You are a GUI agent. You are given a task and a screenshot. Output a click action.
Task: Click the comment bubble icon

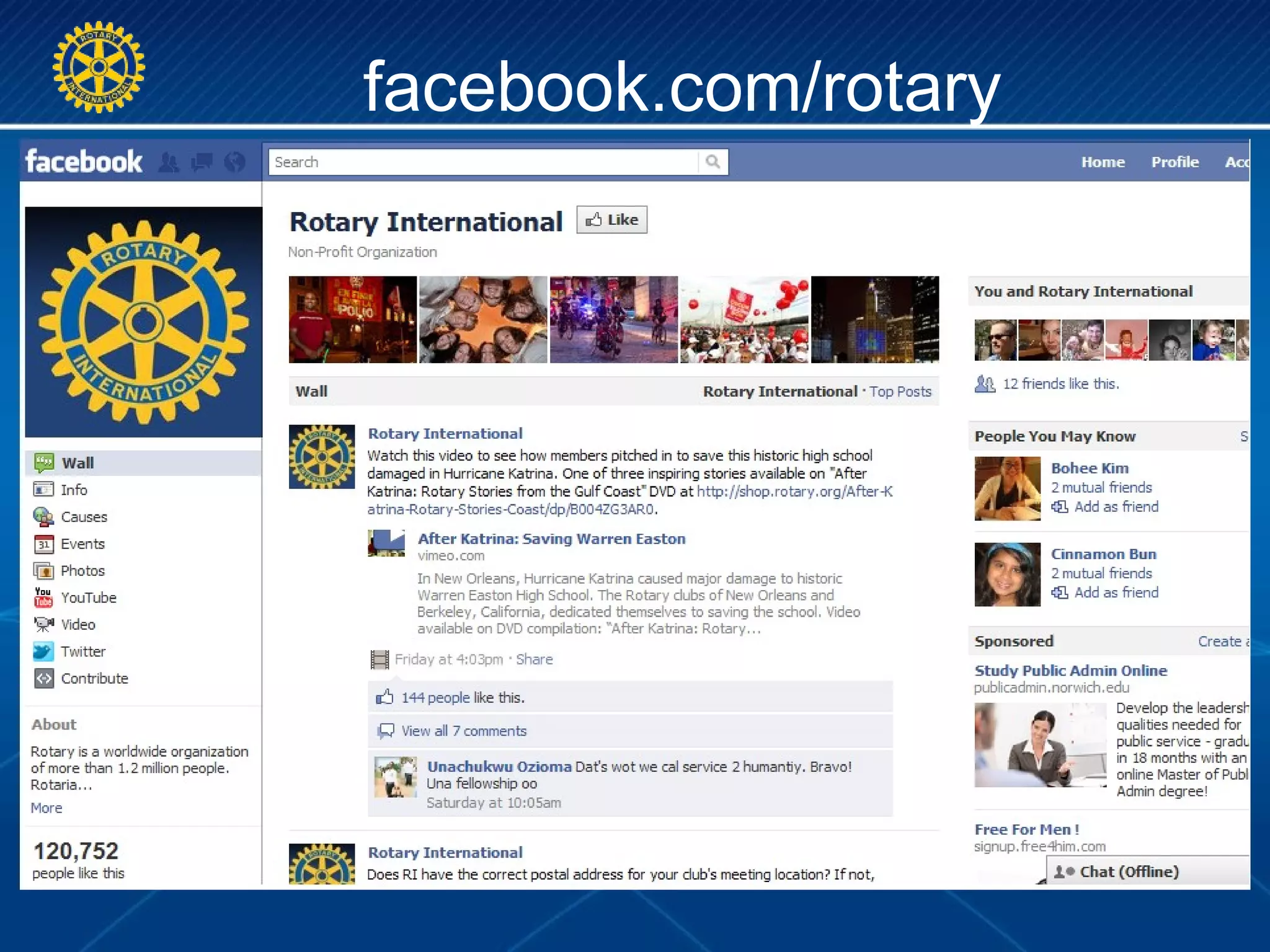386,731
